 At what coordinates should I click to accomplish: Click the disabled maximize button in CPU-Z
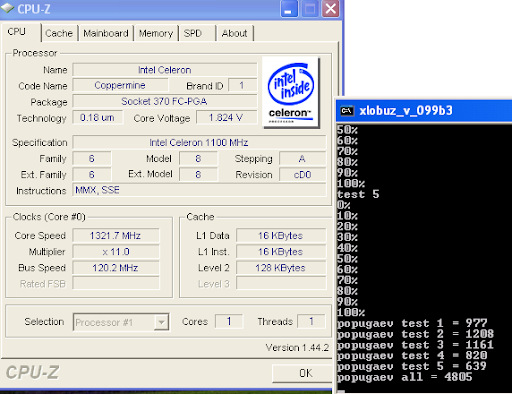[310, 9]
